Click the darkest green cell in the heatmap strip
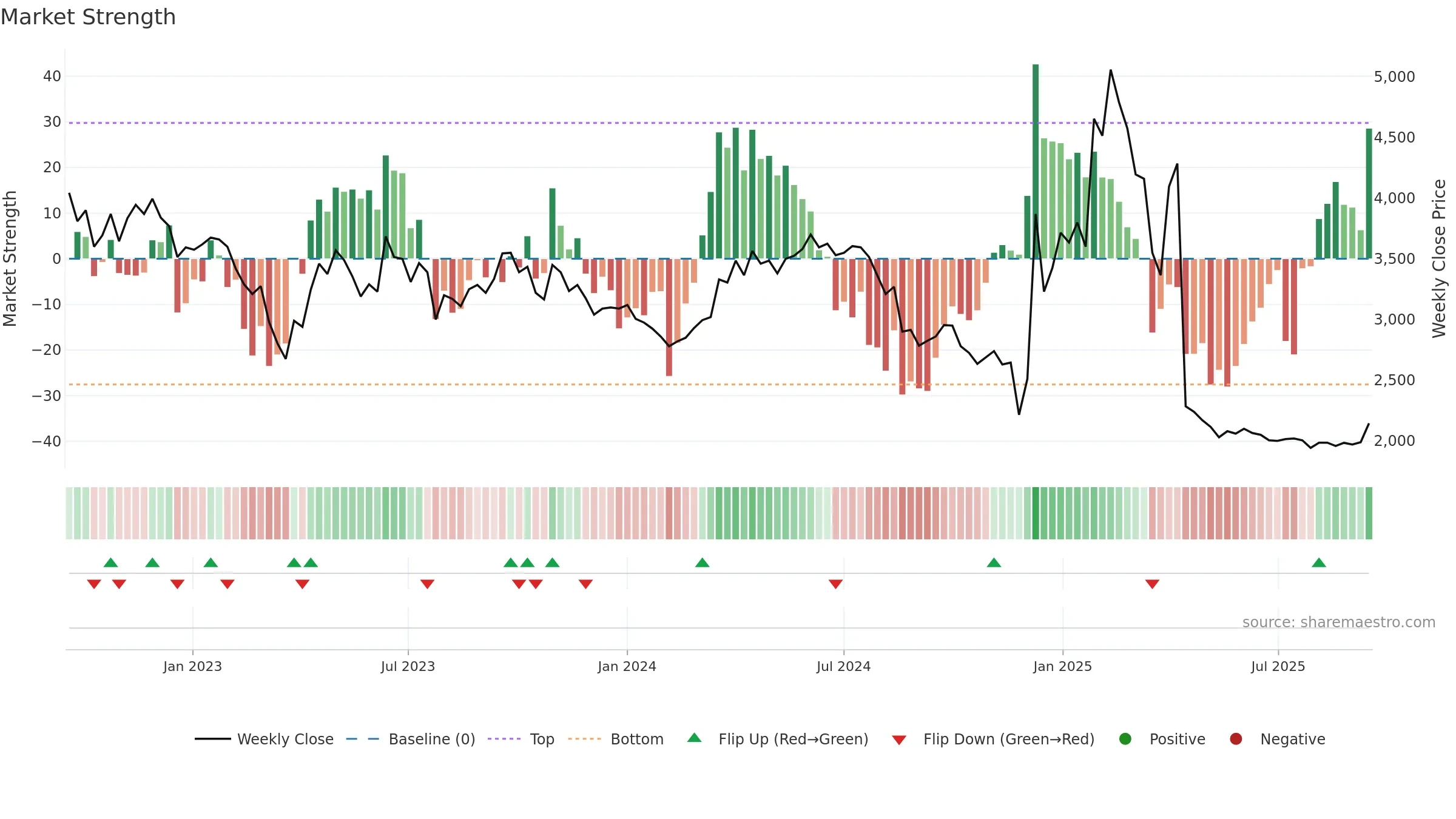The image size is (1456, 819). (1036, 513)
